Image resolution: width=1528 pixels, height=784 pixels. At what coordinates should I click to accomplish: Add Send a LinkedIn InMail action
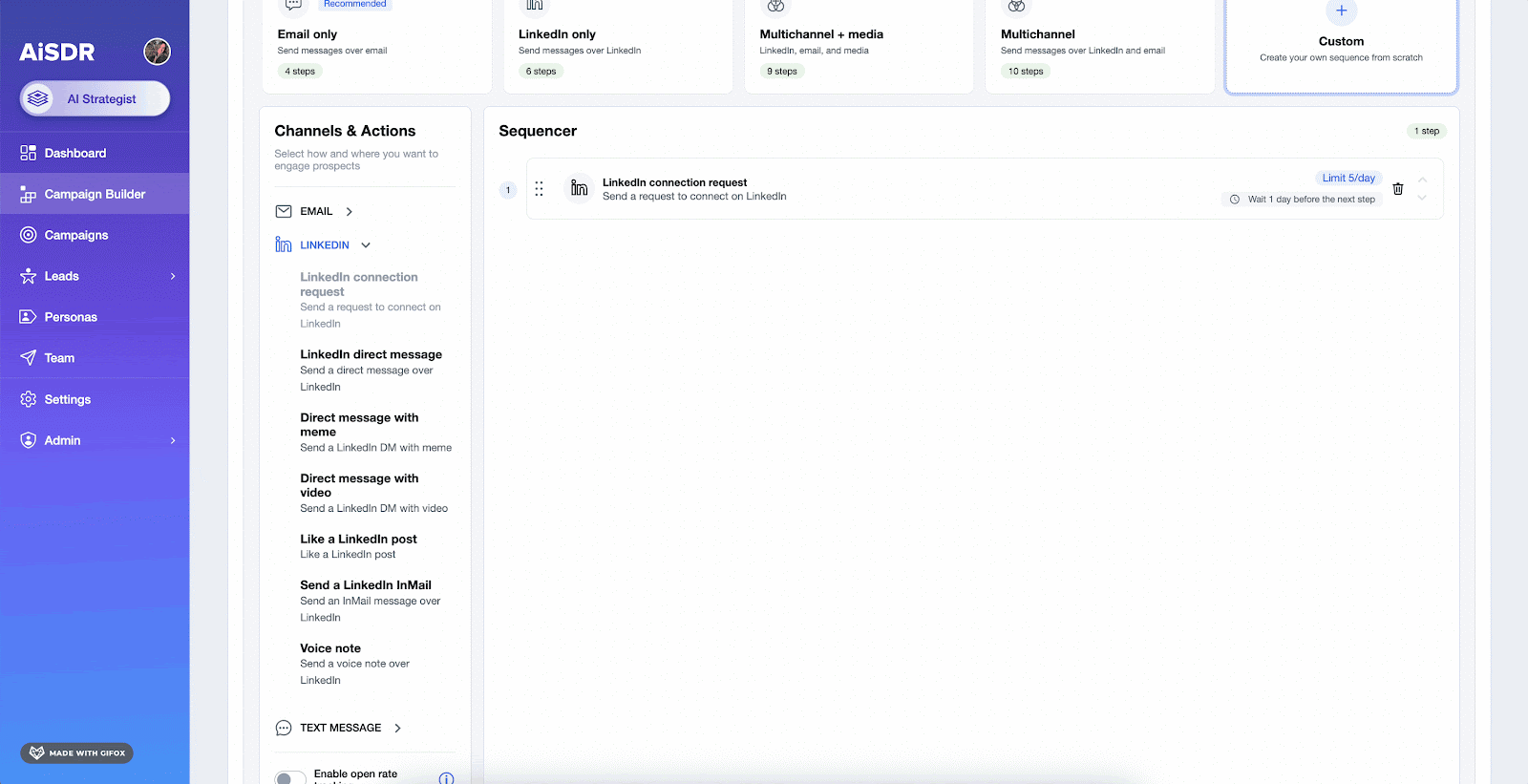(371, 601)
